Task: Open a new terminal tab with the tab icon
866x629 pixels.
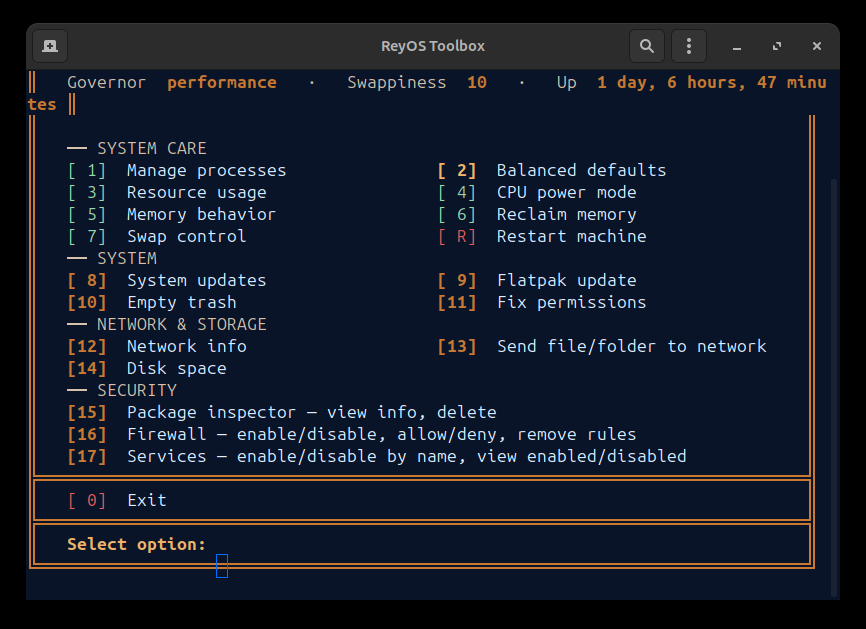Action: [x=50, y=46]
